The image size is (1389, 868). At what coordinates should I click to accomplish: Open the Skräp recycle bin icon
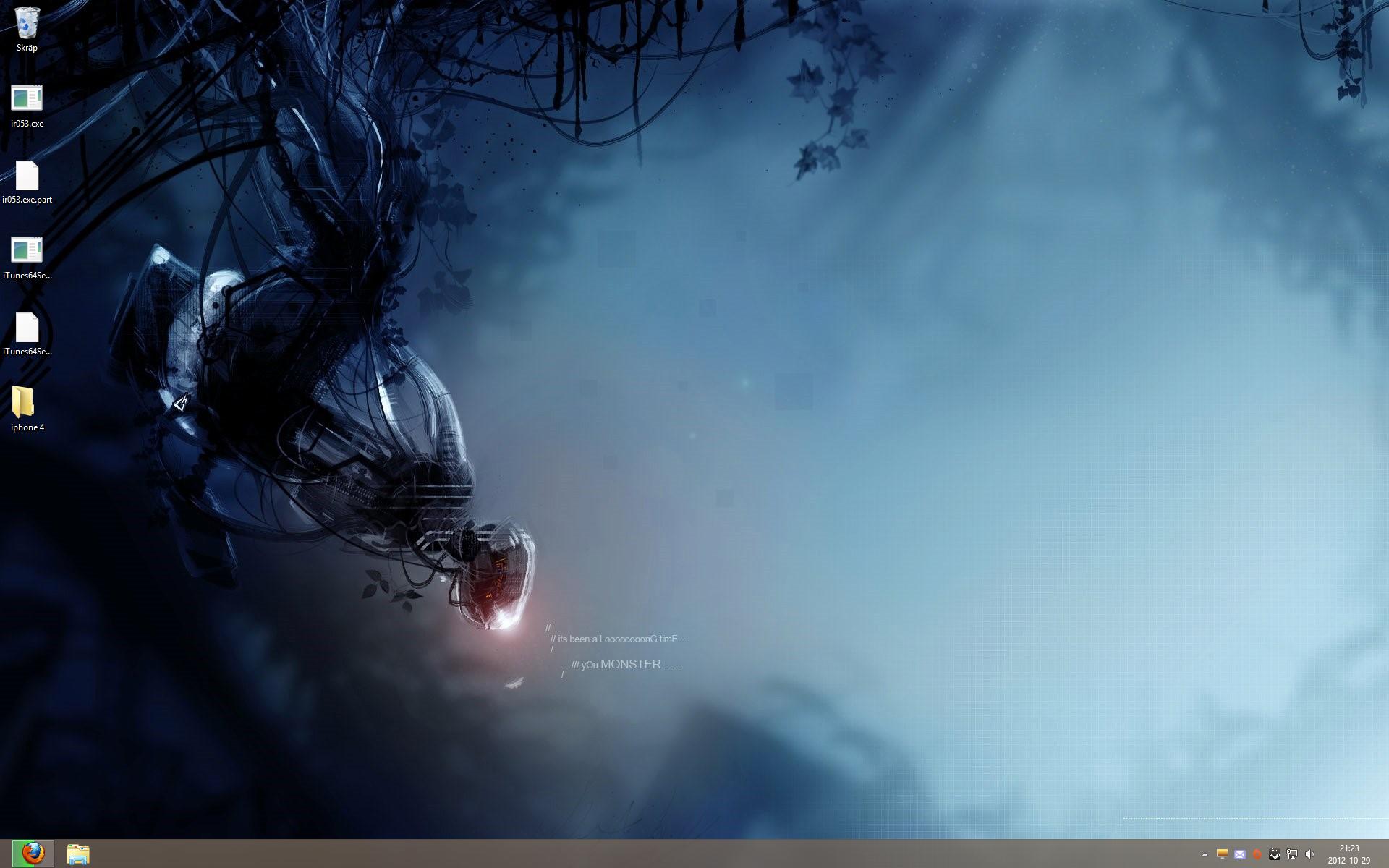tap(27, 24)
